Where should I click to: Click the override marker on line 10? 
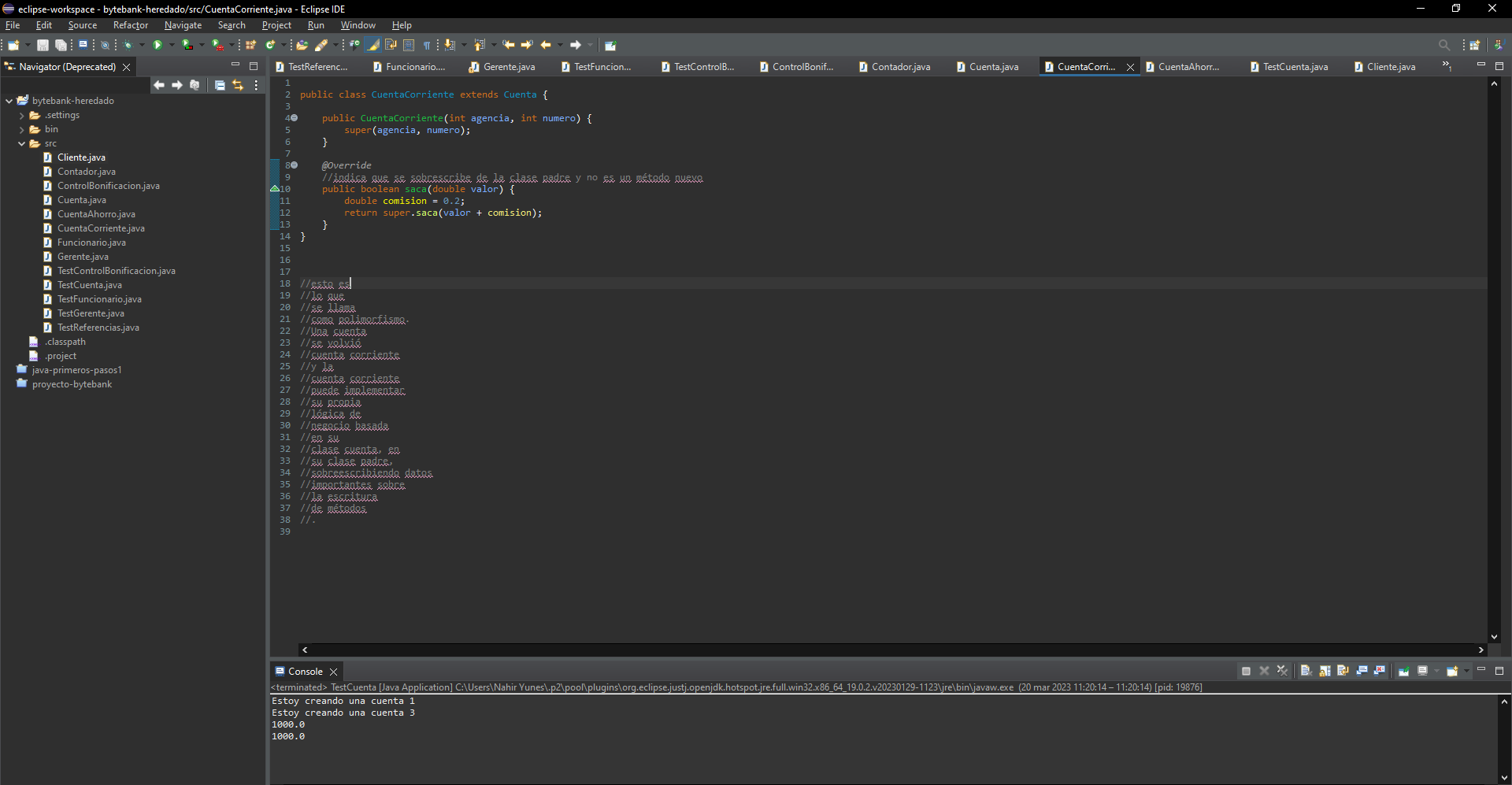point(275,189)
